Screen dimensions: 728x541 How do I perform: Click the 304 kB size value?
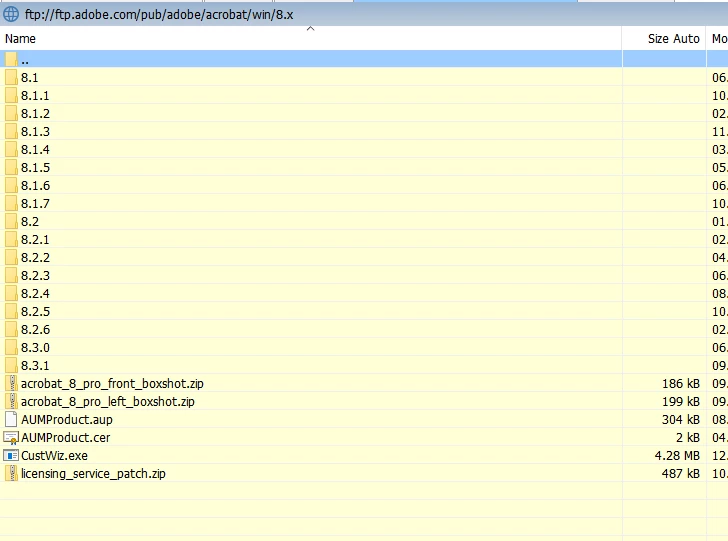[681, 420]
